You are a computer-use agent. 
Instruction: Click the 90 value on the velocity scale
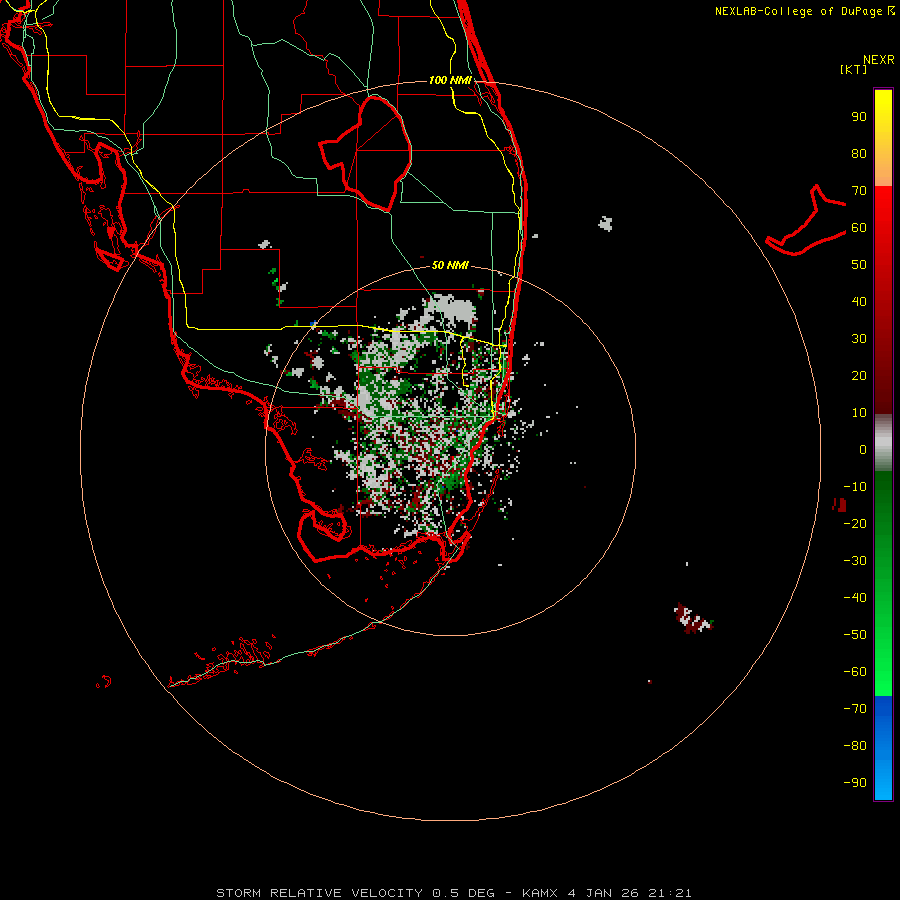click(x=859, y=117)
